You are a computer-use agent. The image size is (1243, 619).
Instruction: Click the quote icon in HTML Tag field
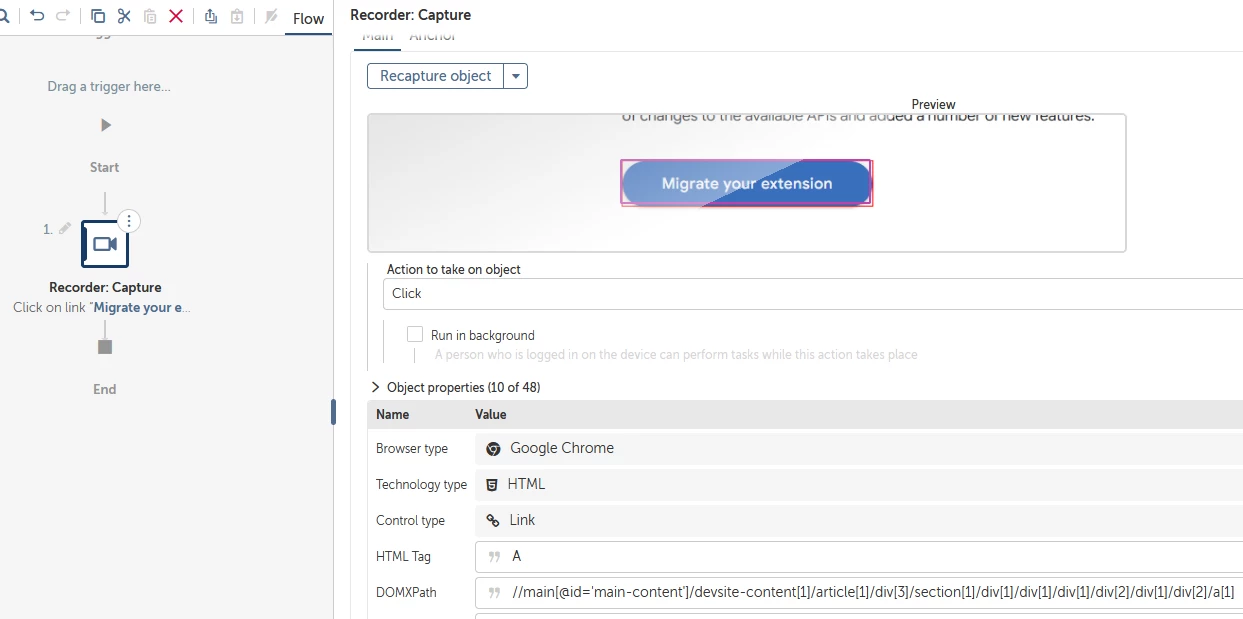(494, 557)
